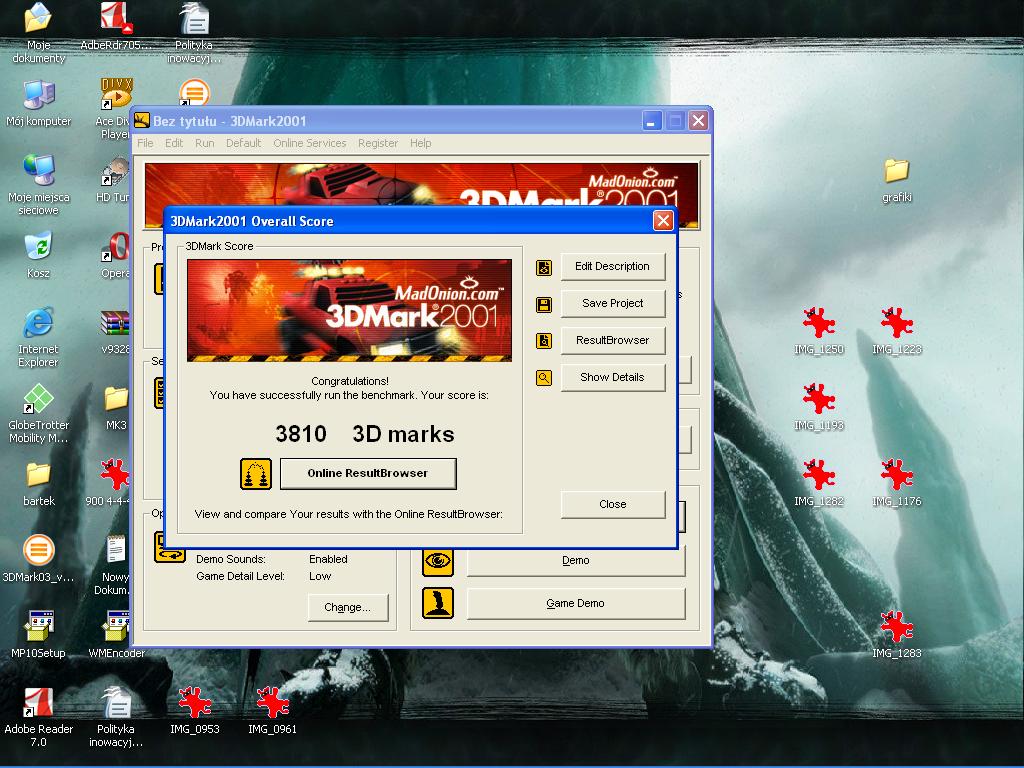Open the Kosz recycle bin
Screen dimensions: 1024x768
pyautogui.click(x=39, y=255)
